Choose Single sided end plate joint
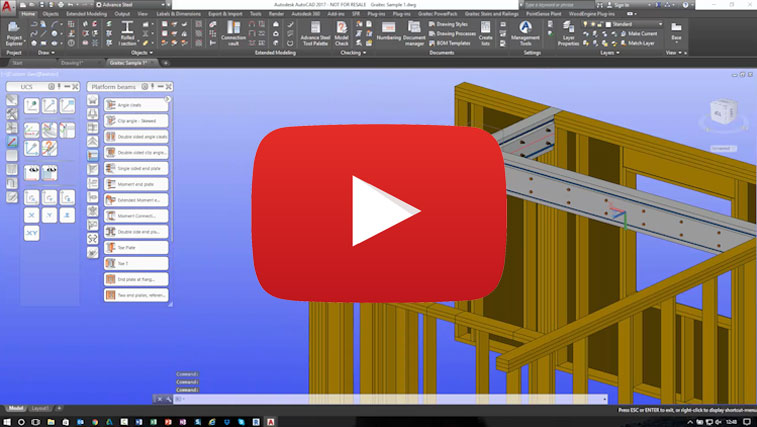The image size is (757, 427). coord(136,168)
